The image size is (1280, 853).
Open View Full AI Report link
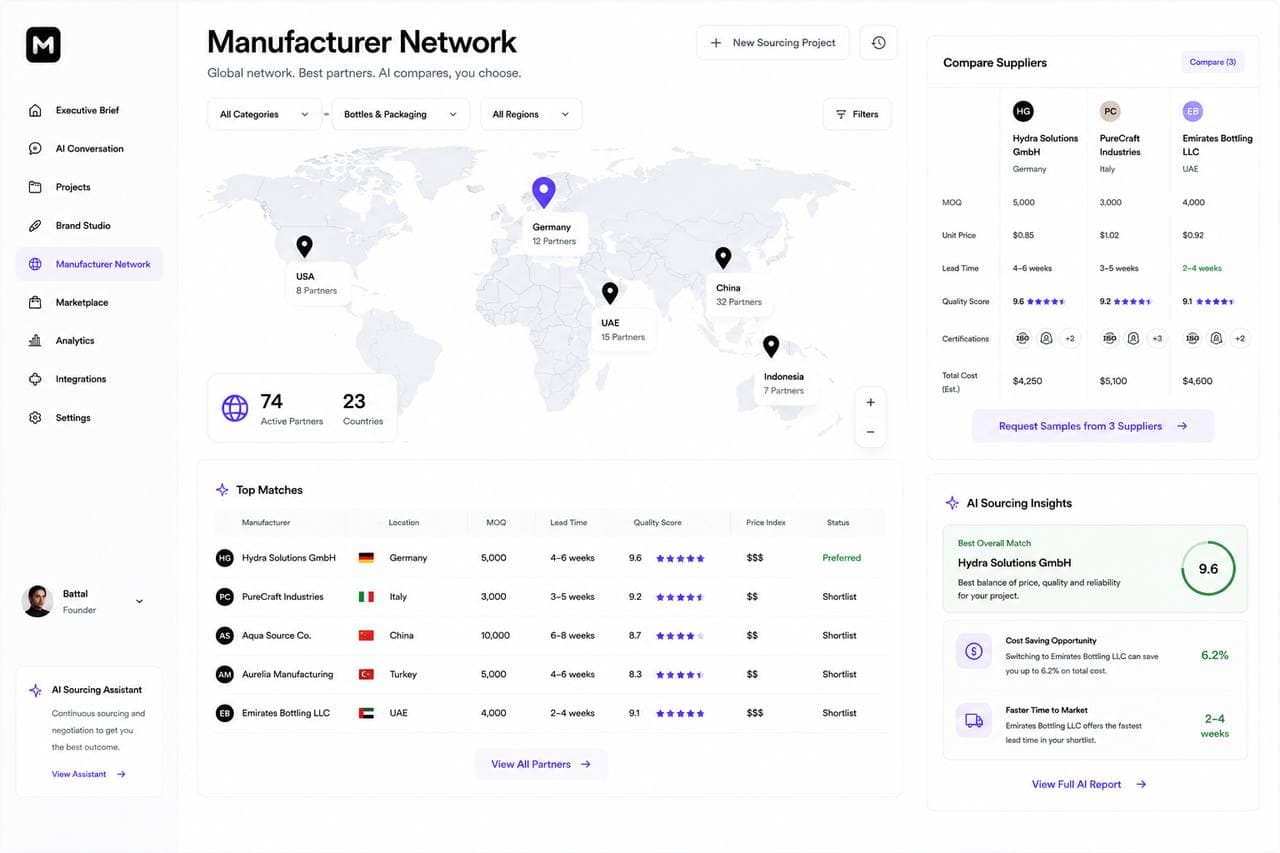coord(1089,784)
